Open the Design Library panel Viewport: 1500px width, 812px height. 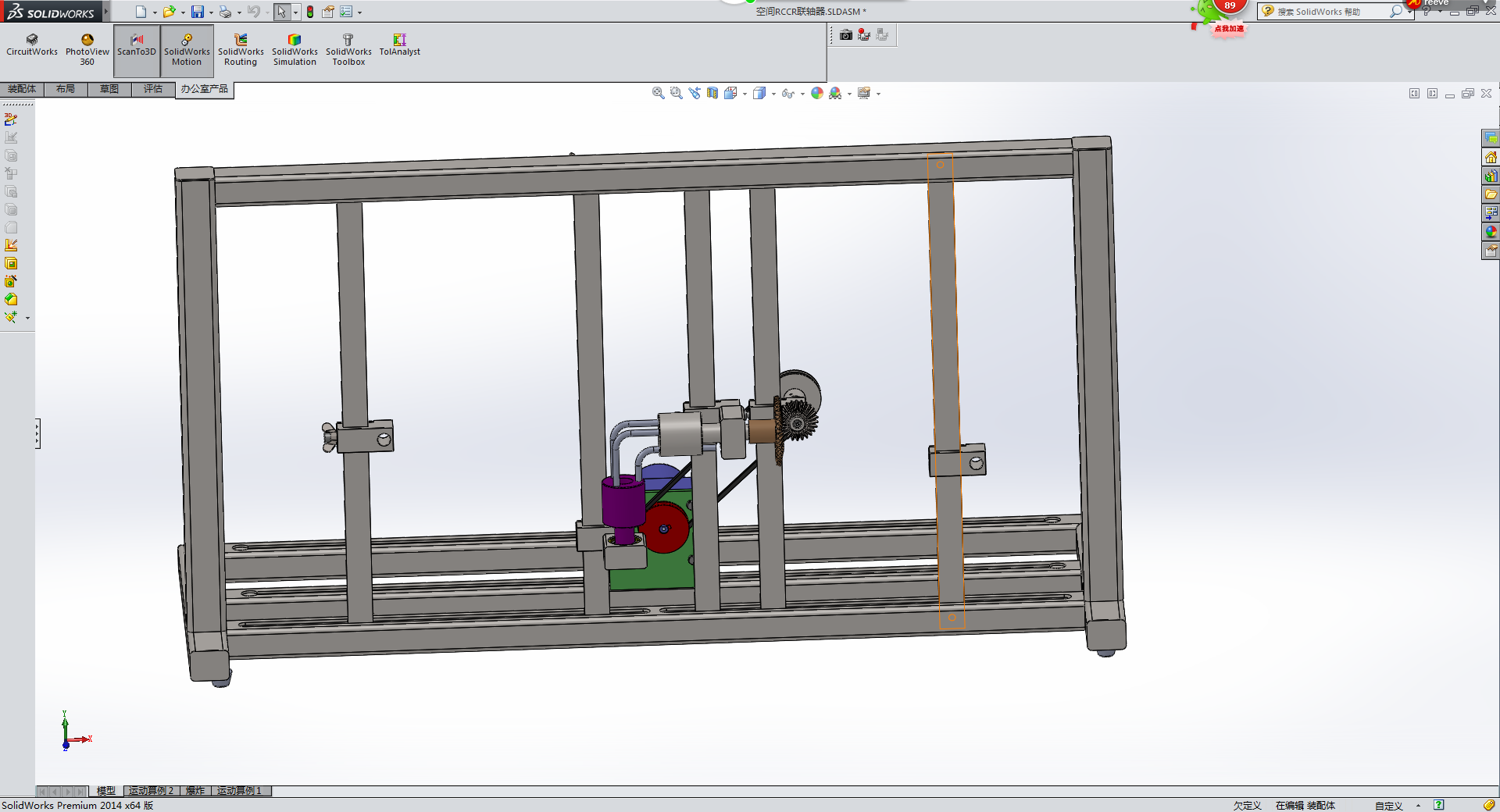tap(1491, 176)
